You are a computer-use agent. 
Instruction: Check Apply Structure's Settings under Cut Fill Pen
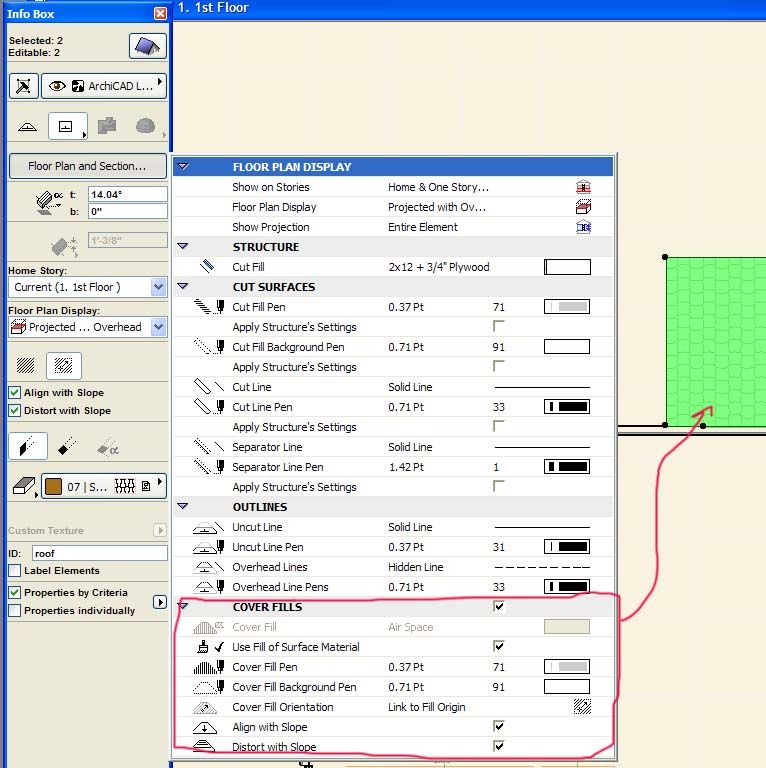pos(499,326)
